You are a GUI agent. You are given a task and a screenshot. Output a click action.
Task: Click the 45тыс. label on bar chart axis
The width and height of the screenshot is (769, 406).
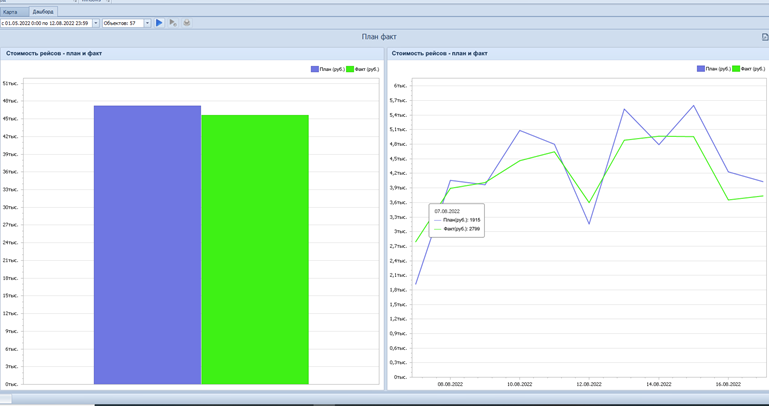pyautogui.click(x=10, y=119)
